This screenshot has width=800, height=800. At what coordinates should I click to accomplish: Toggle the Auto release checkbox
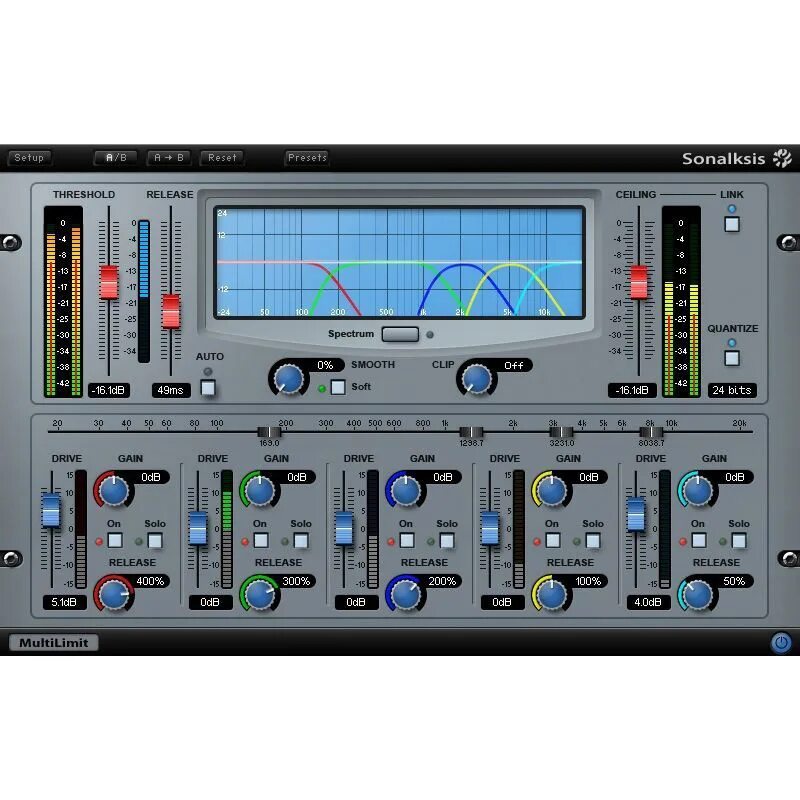point(208,388)
